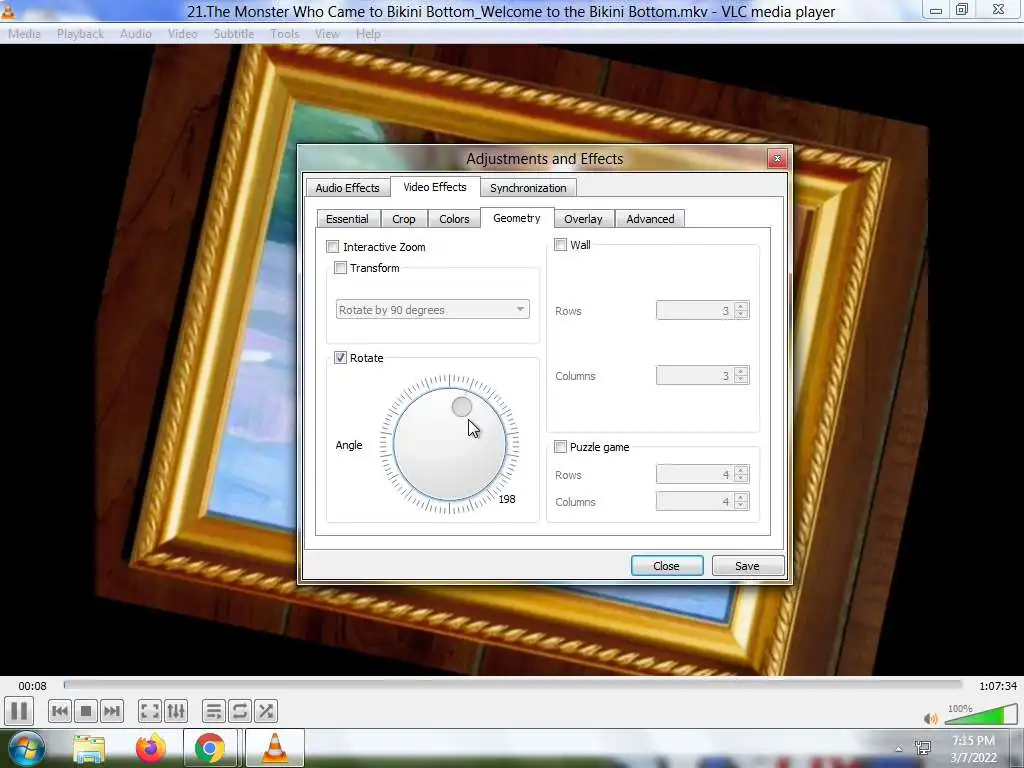
Task: Open the Advanced sub-tab
Action: tap(650, 219)
